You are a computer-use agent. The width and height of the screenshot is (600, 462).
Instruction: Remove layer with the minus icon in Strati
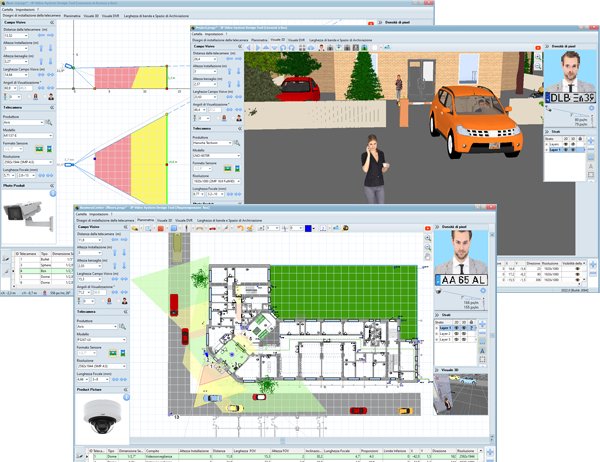[483, 332]
